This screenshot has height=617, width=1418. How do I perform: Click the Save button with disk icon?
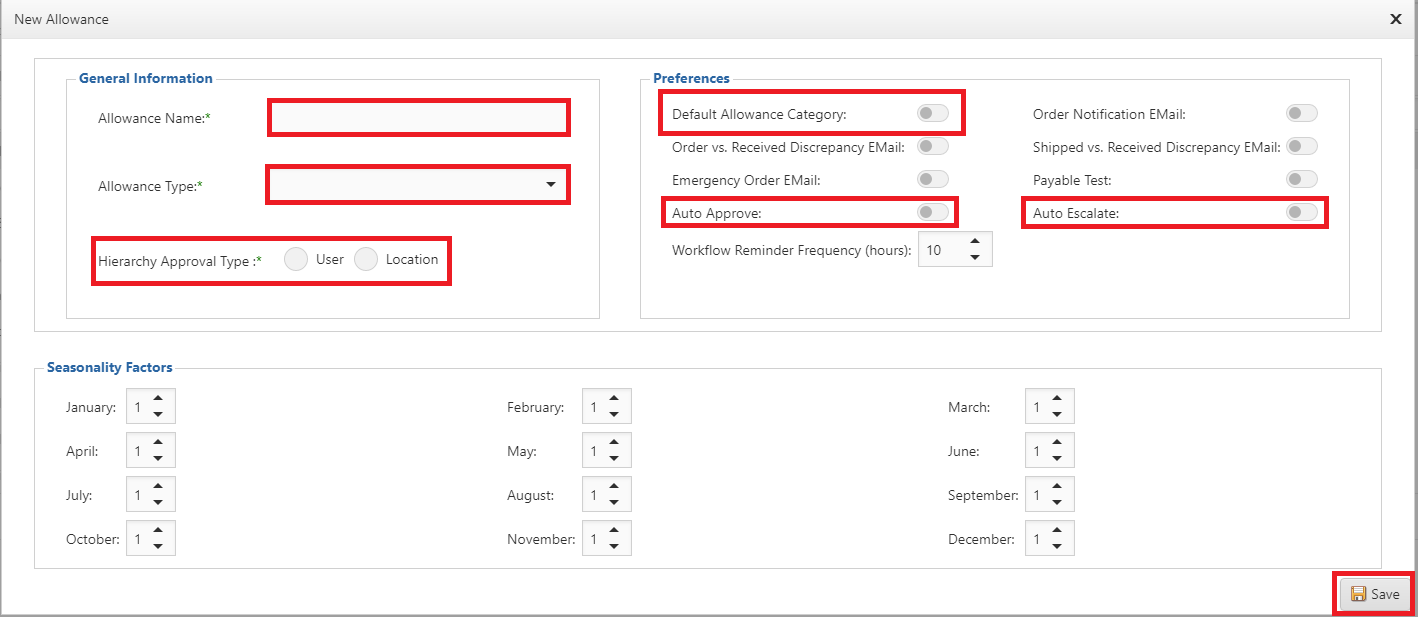(1375, 594)
